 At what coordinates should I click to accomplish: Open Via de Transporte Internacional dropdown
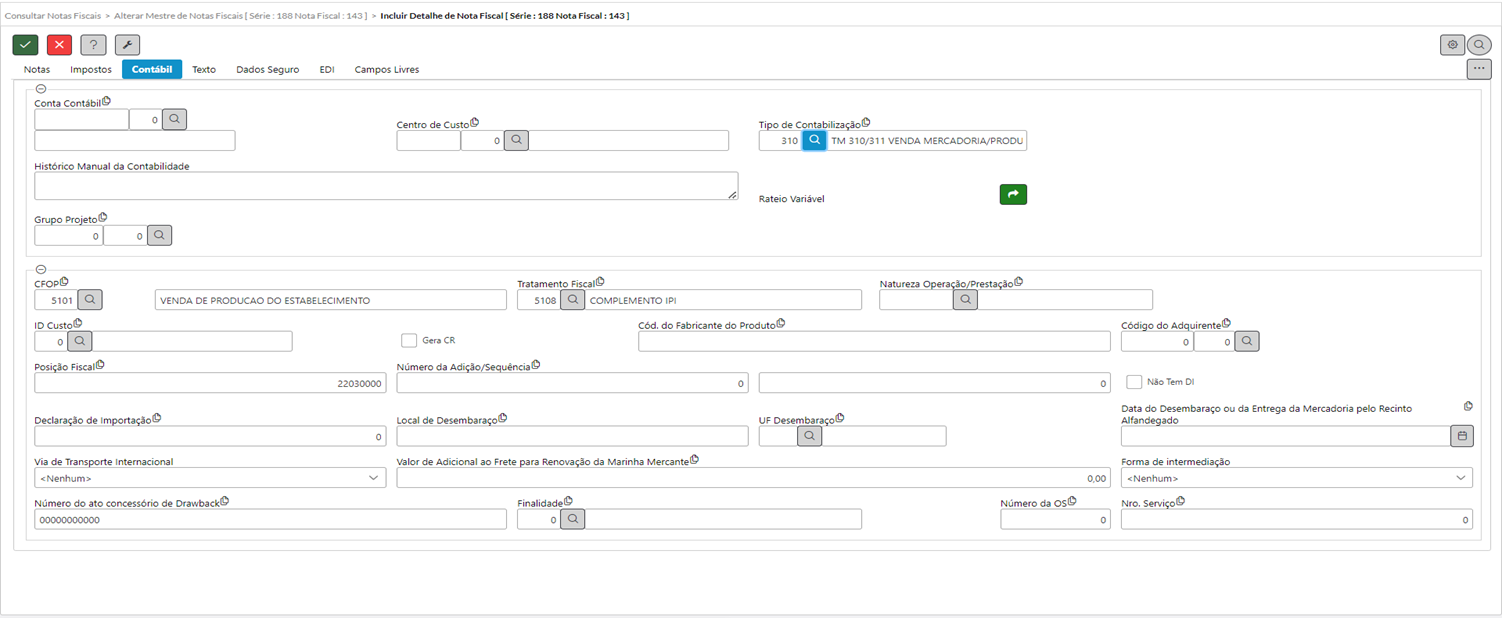point(210,478)
